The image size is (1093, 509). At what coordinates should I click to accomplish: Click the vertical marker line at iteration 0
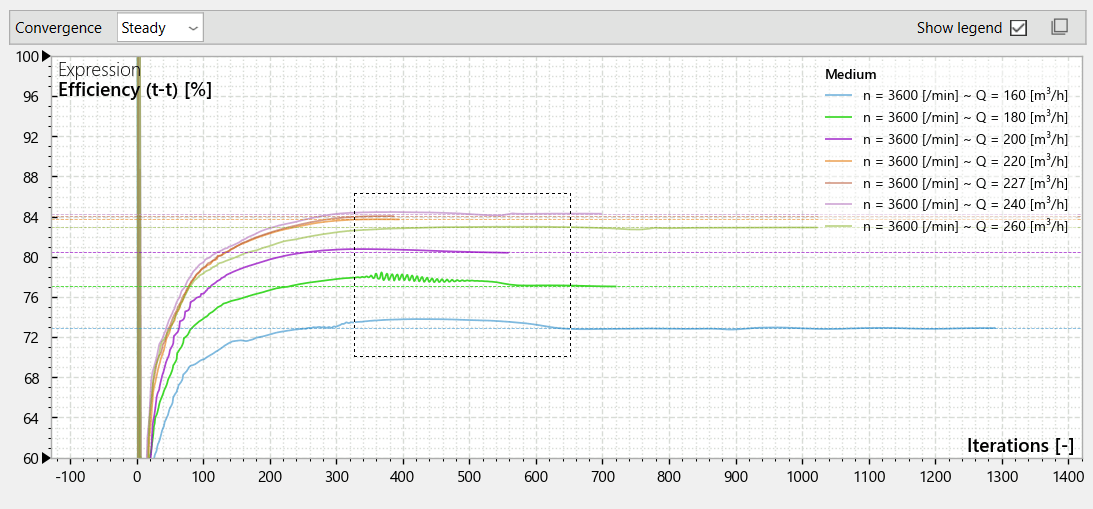139,257
